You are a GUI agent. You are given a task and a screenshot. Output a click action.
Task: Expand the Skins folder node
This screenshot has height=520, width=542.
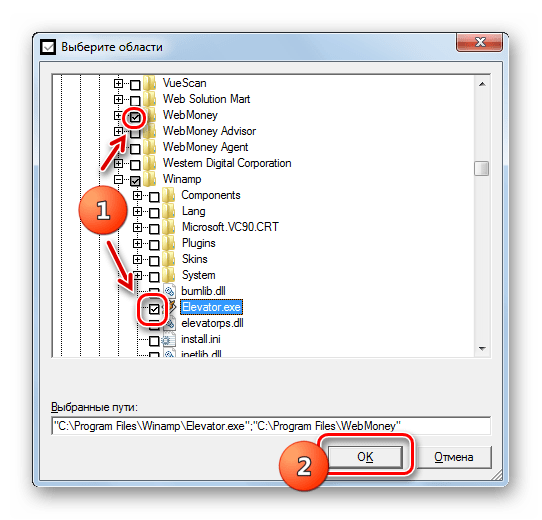point(138,259)
